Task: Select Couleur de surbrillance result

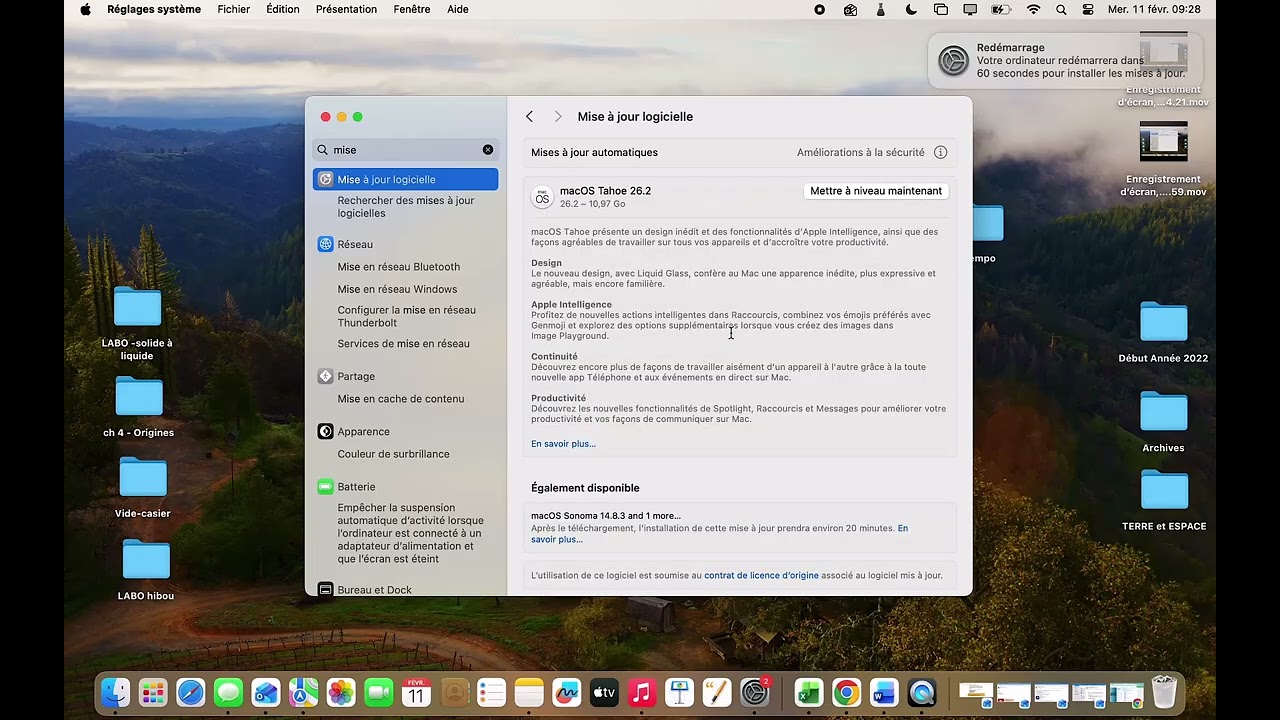Action: click(x=393, y=454)
